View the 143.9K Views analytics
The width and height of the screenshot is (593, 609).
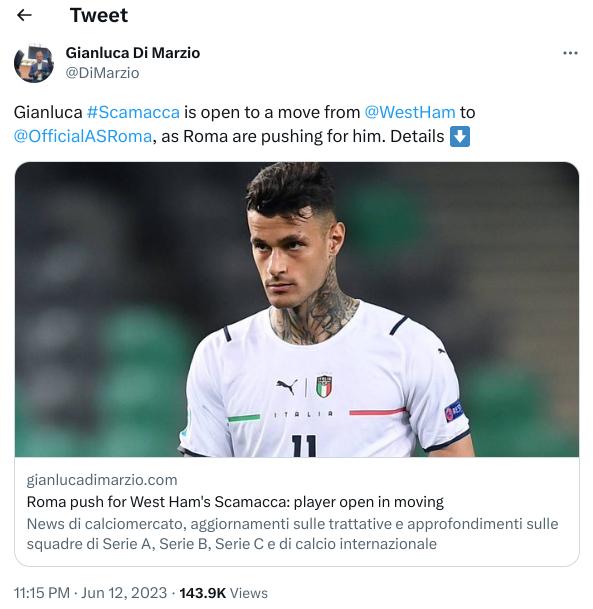[224, 593]
